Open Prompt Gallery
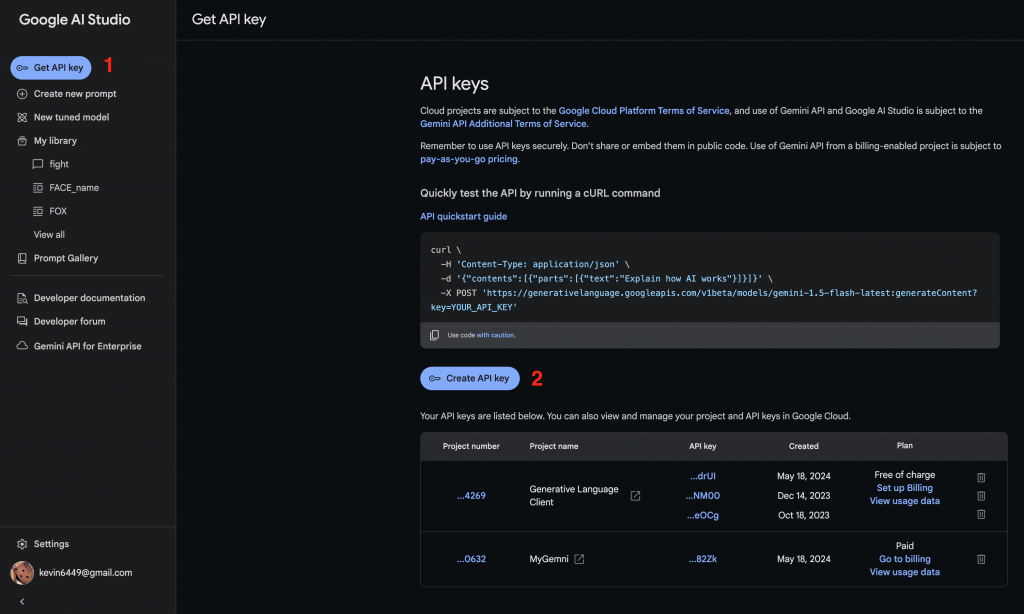Screen dimensions: 1024x614 [x=66, y=259]
